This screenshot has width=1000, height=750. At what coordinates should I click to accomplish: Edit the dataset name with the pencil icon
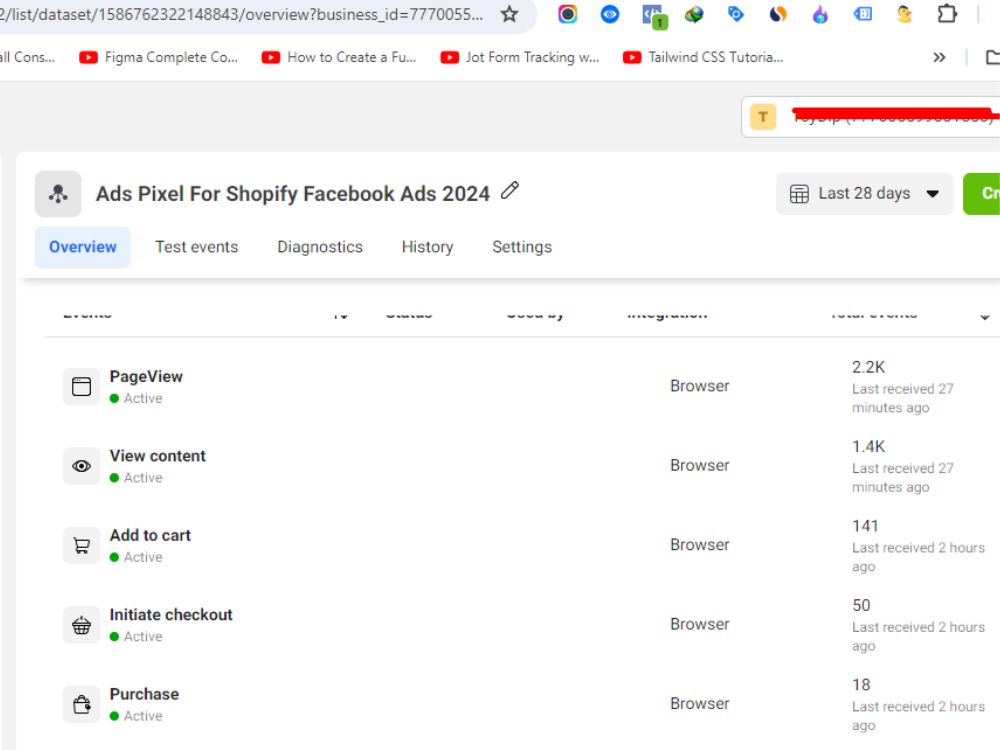(510, 190)
